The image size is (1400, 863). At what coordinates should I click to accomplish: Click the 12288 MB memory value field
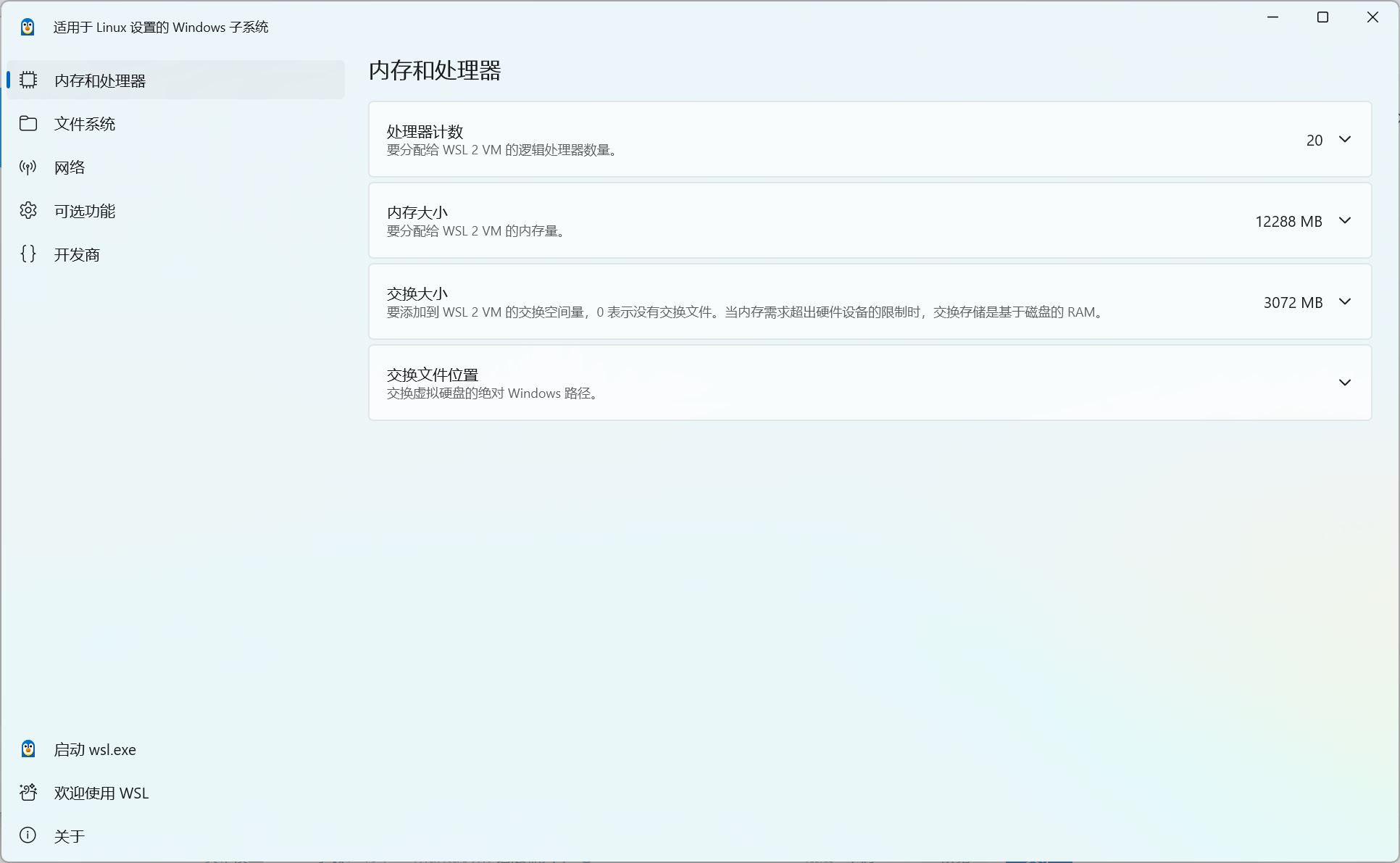coord(1289,221)
